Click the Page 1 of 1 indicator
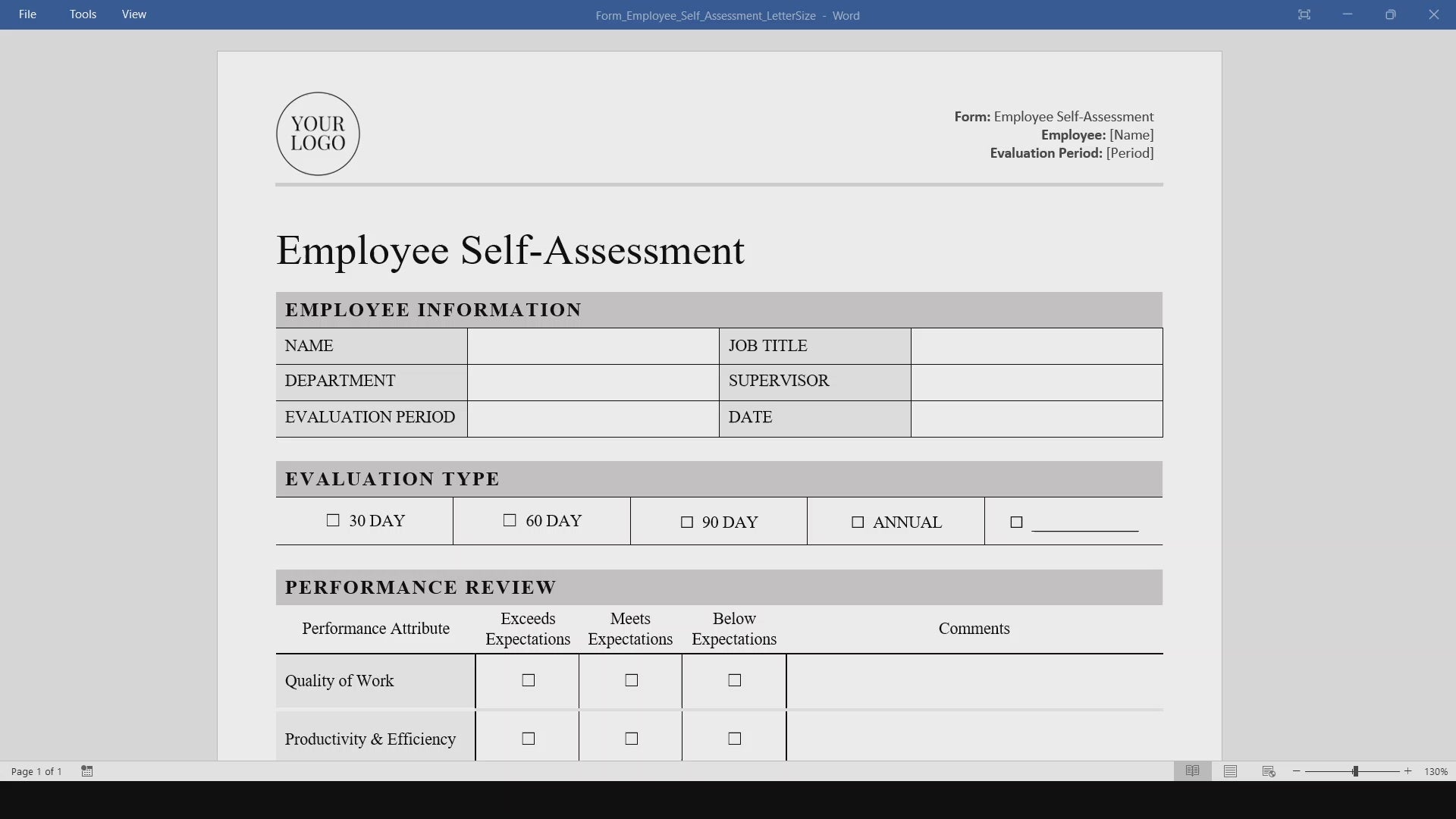The height and width of the screenshot is (819, 1456). pos(36,771)
